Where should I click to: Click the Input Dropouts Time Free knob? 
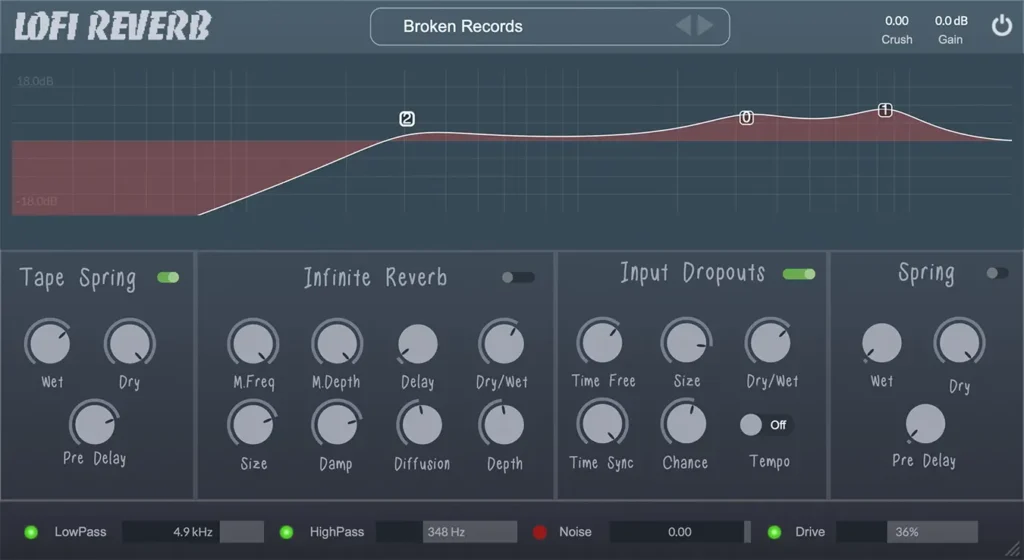point(601,343)
